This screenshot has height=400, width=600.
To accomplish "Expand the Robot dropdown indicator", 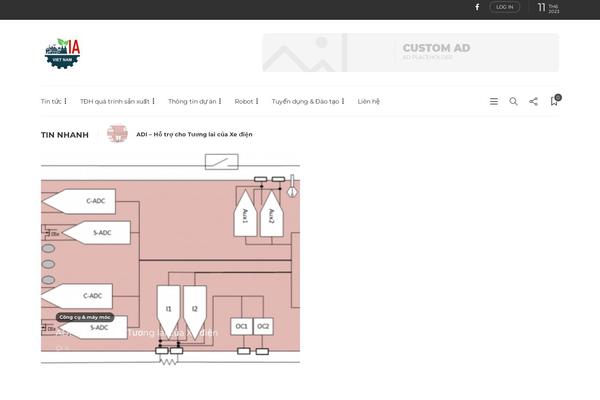I will point(257,101).
